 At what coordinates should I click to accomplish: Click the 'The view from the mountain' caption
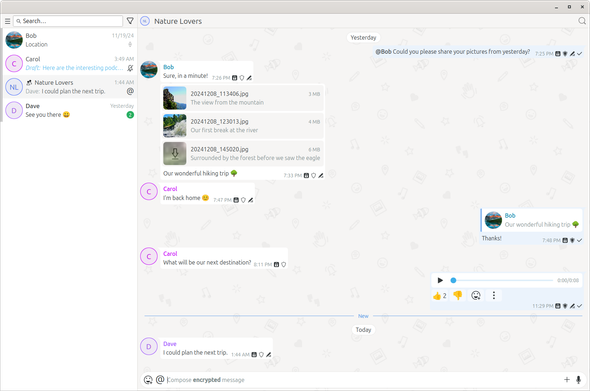coord(227,102)
